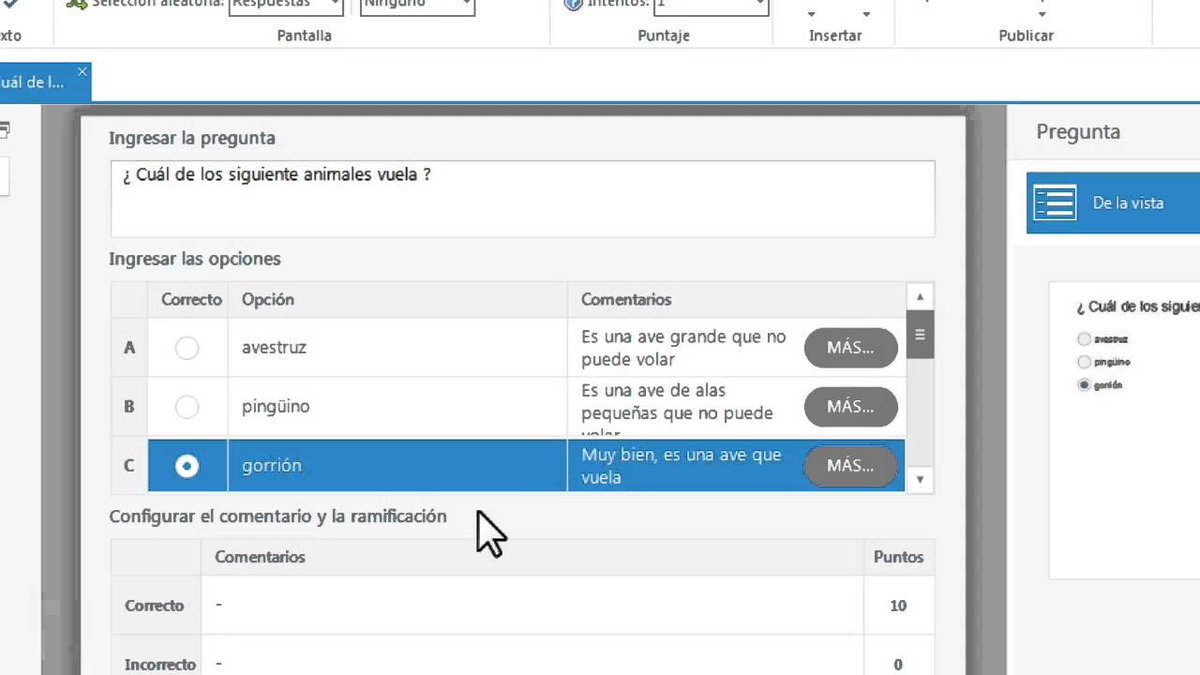
Task: Click the scroll down arrow of options list
Action: [919, 479]
